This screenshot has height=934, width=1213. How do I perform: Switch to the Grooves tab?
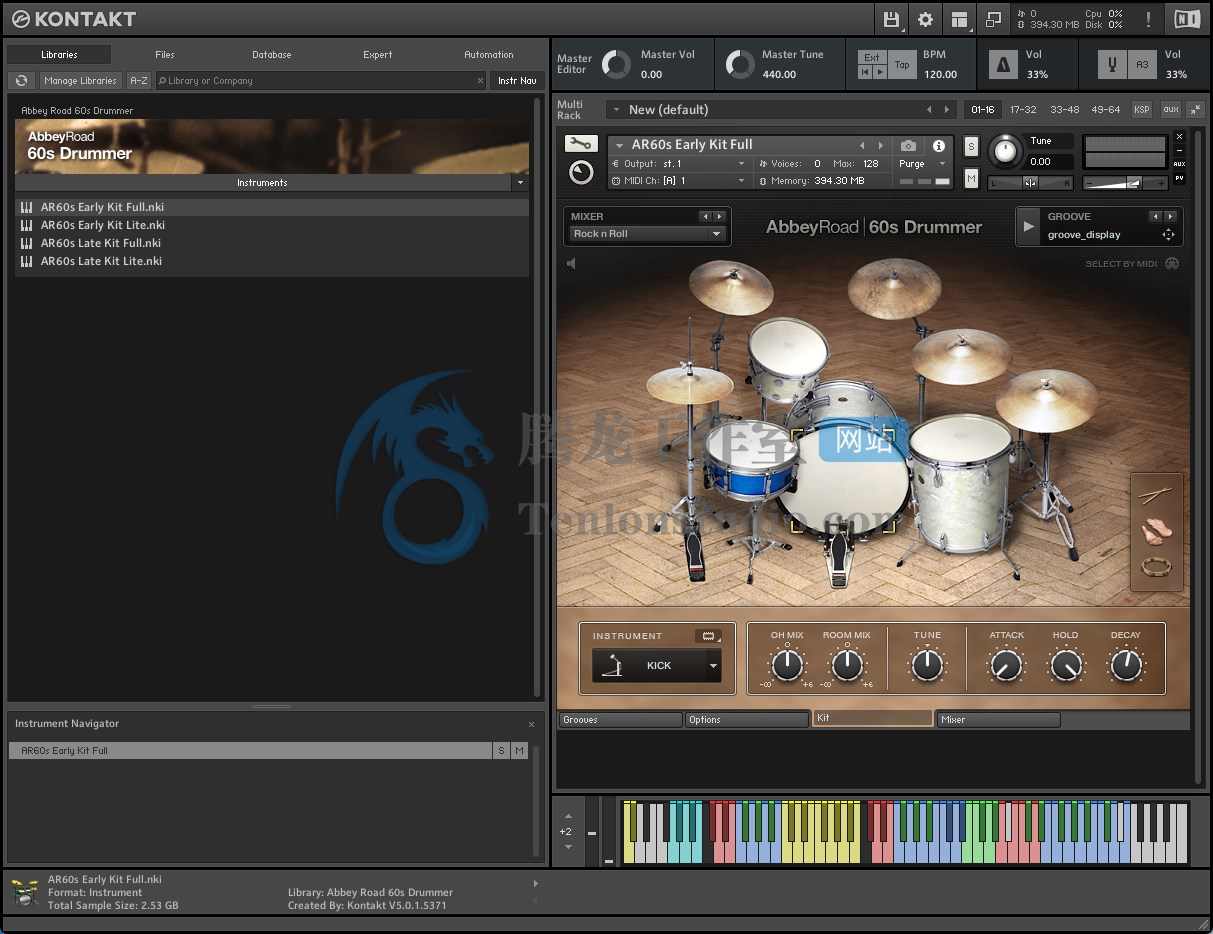coord(620,719)
